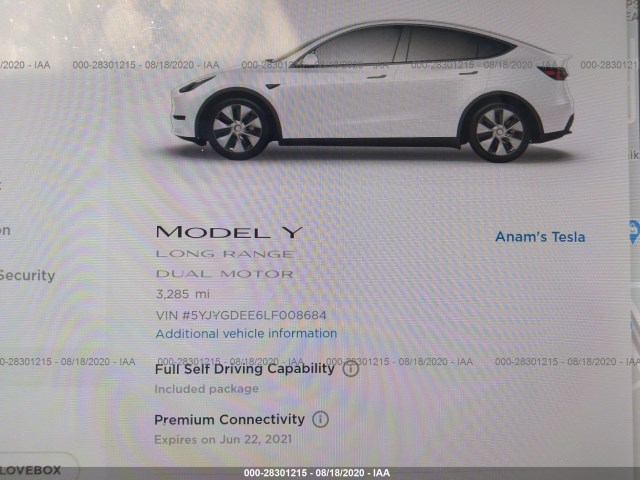Viewport: 640px width, 480px height.
Task: Tap the car's red tail light
Action: click(x=553, y=73)
